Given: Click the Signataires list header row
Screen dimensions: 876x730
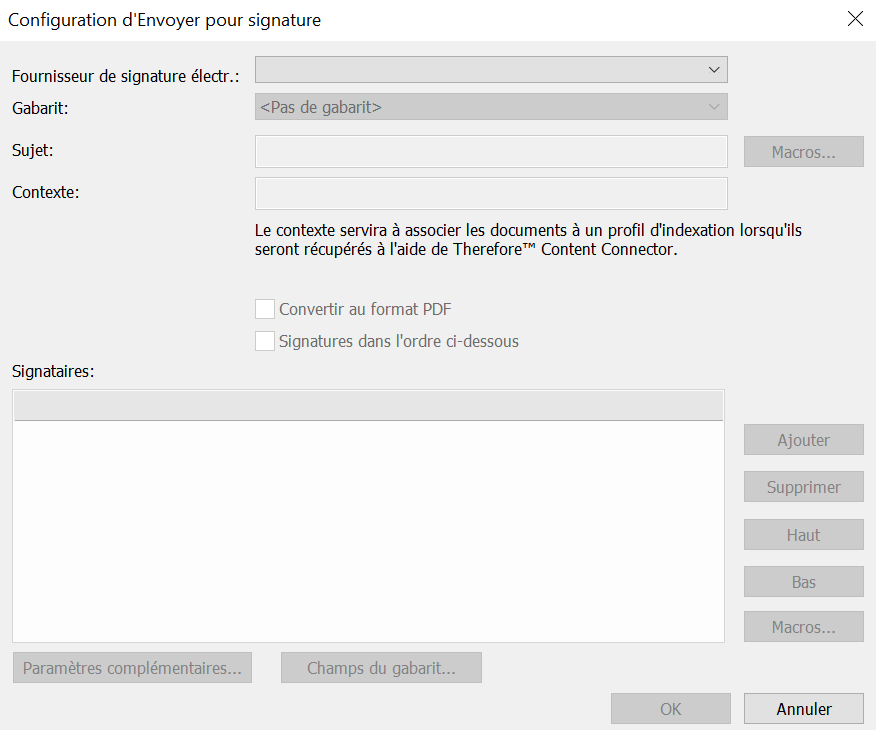Looking at the screenshot, I should coord(368,405).
